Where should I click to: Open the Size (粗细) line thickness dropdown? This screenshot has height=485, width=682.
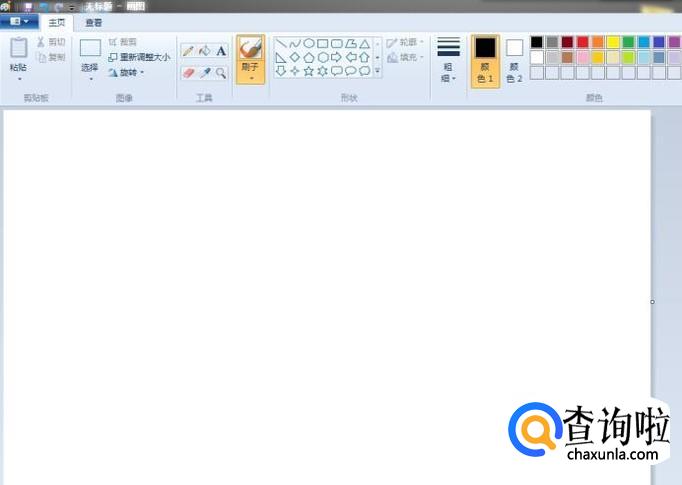448,59
